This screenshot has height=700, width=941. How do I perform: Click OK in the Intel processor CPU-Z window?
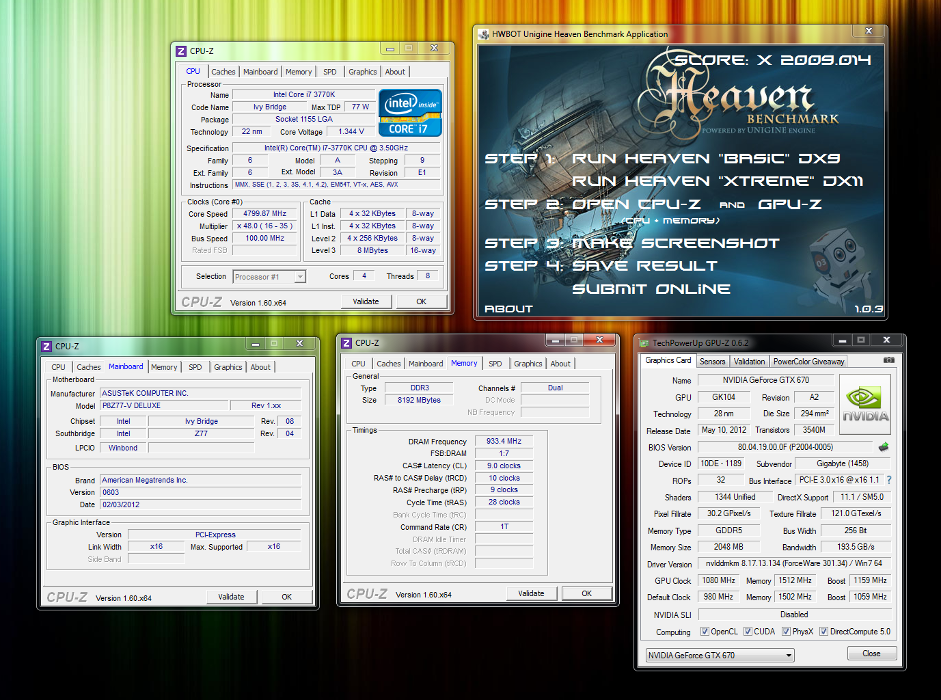pos(421,301)
